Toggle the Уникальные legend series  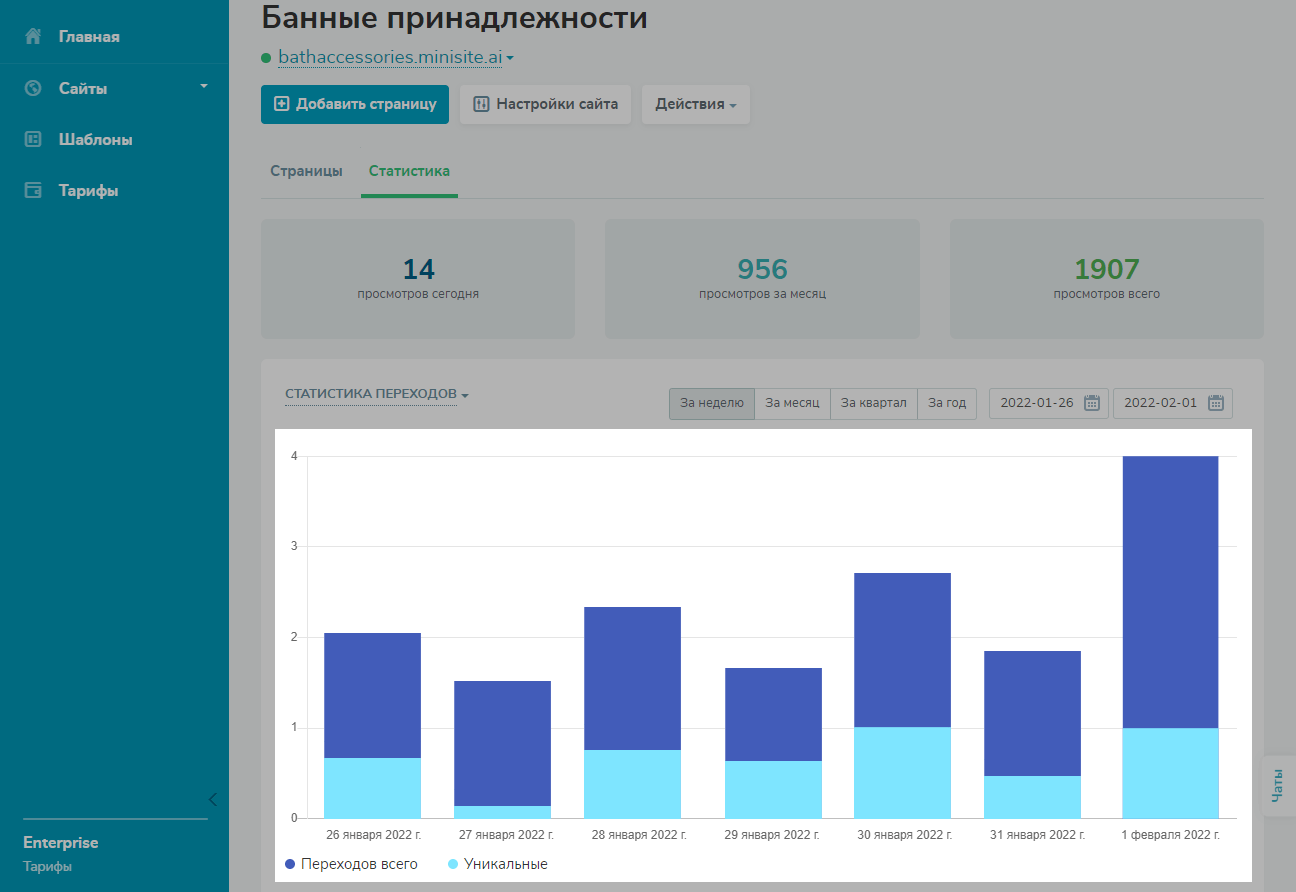(498, 864)
